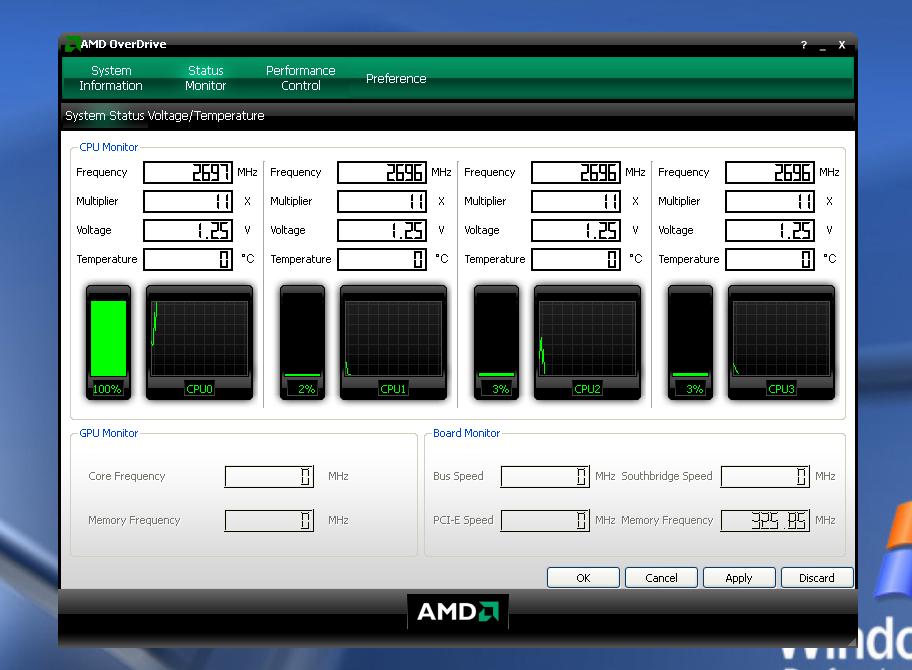This screenshot has width=912, height=670.
Task: Open the System Information tab
Action: tap(111, 78)
